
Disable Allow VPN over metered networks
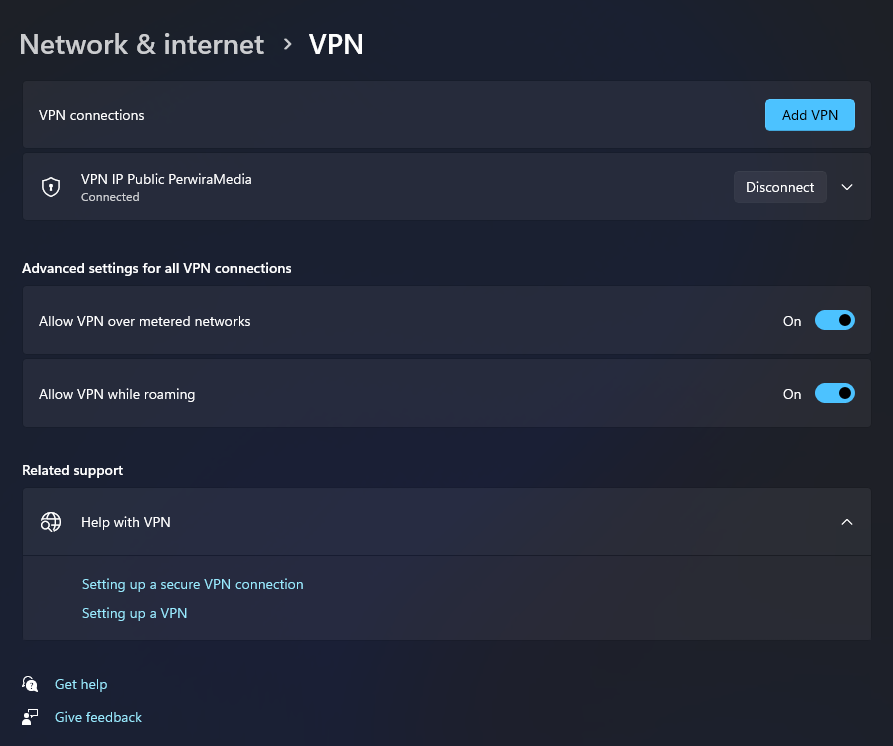(835, 320)
